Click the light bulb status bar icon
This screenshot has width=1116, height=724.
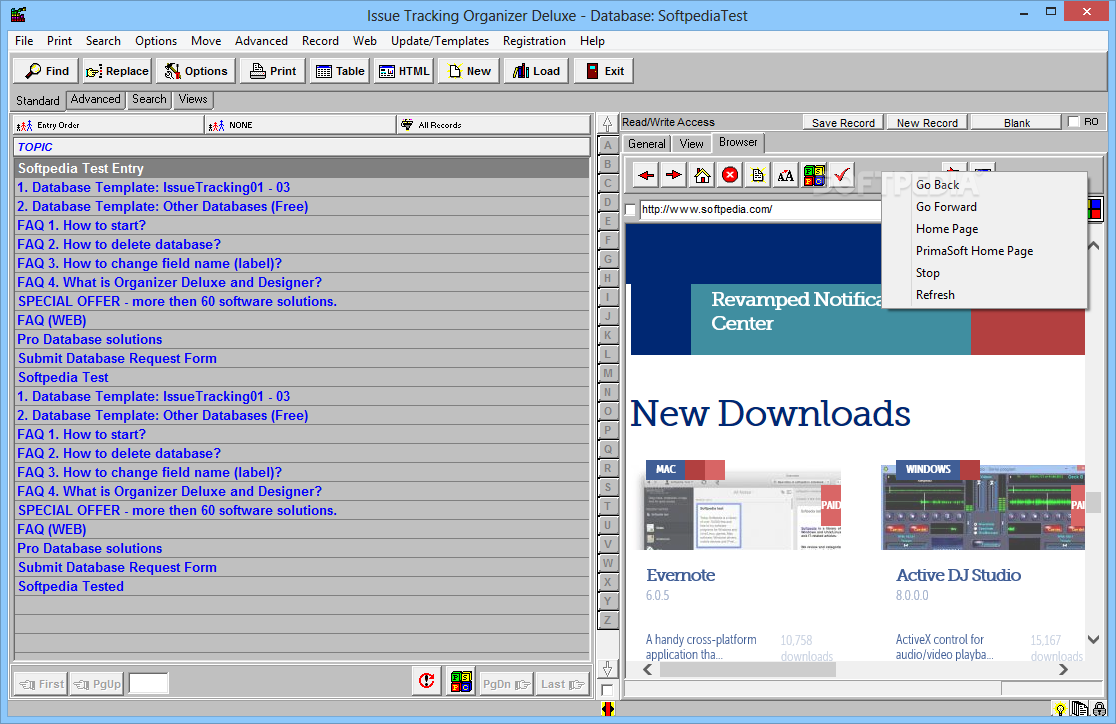(1060, 709)
